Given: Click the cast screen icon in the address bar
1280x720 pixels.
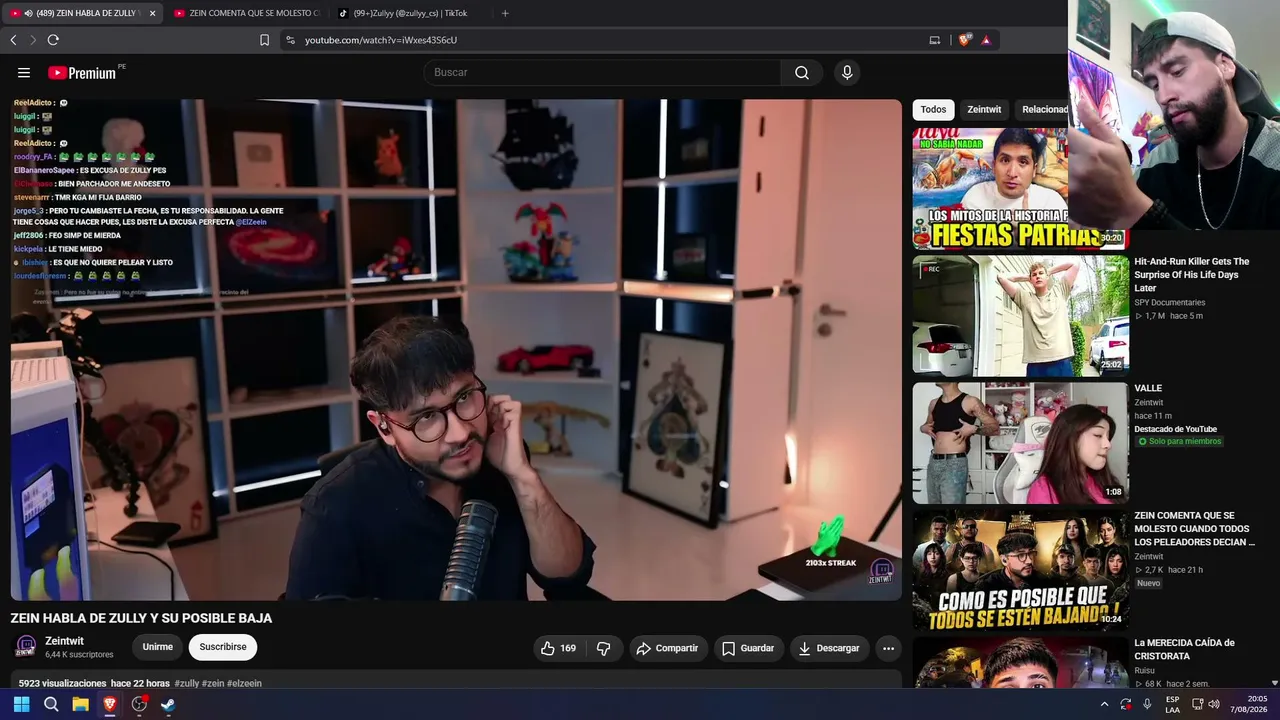Looking at the screenshot, I should point(935,40).
